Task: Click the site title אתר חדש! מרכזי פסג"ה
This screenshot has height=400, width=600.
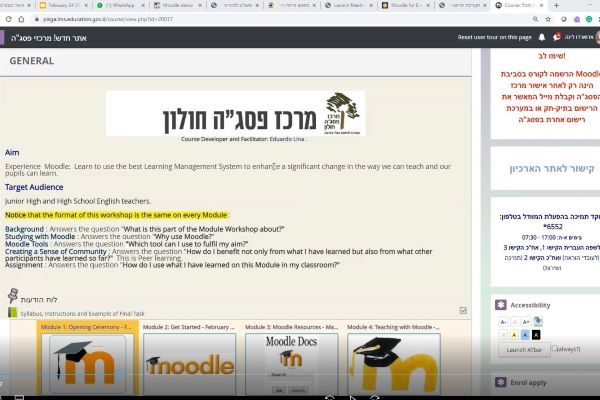Action: click(49, 38)
